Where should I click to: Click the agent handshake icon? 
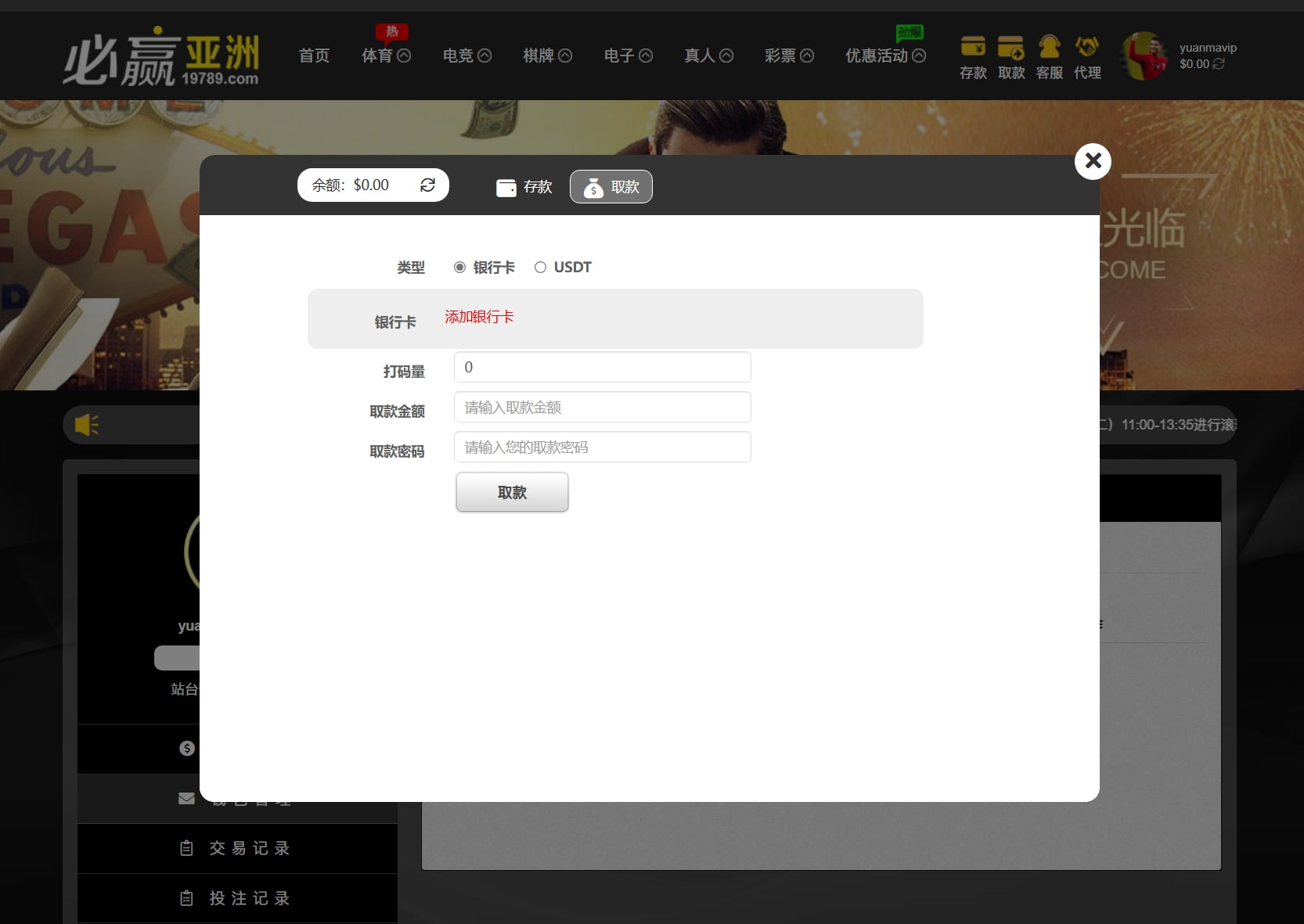(x=1087, y=48)
